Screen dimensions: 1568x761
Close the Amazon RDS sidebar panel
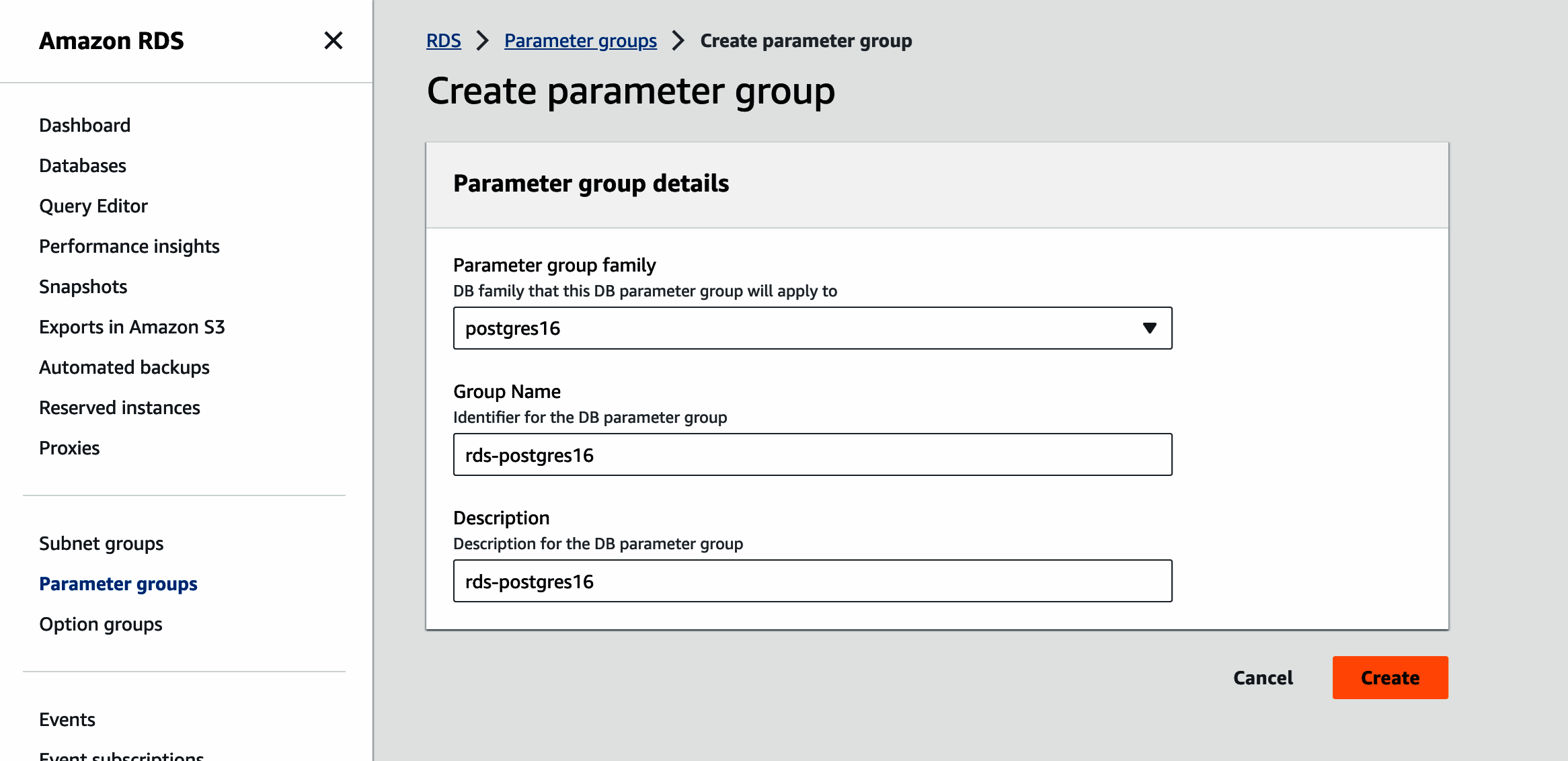[333, 40]
